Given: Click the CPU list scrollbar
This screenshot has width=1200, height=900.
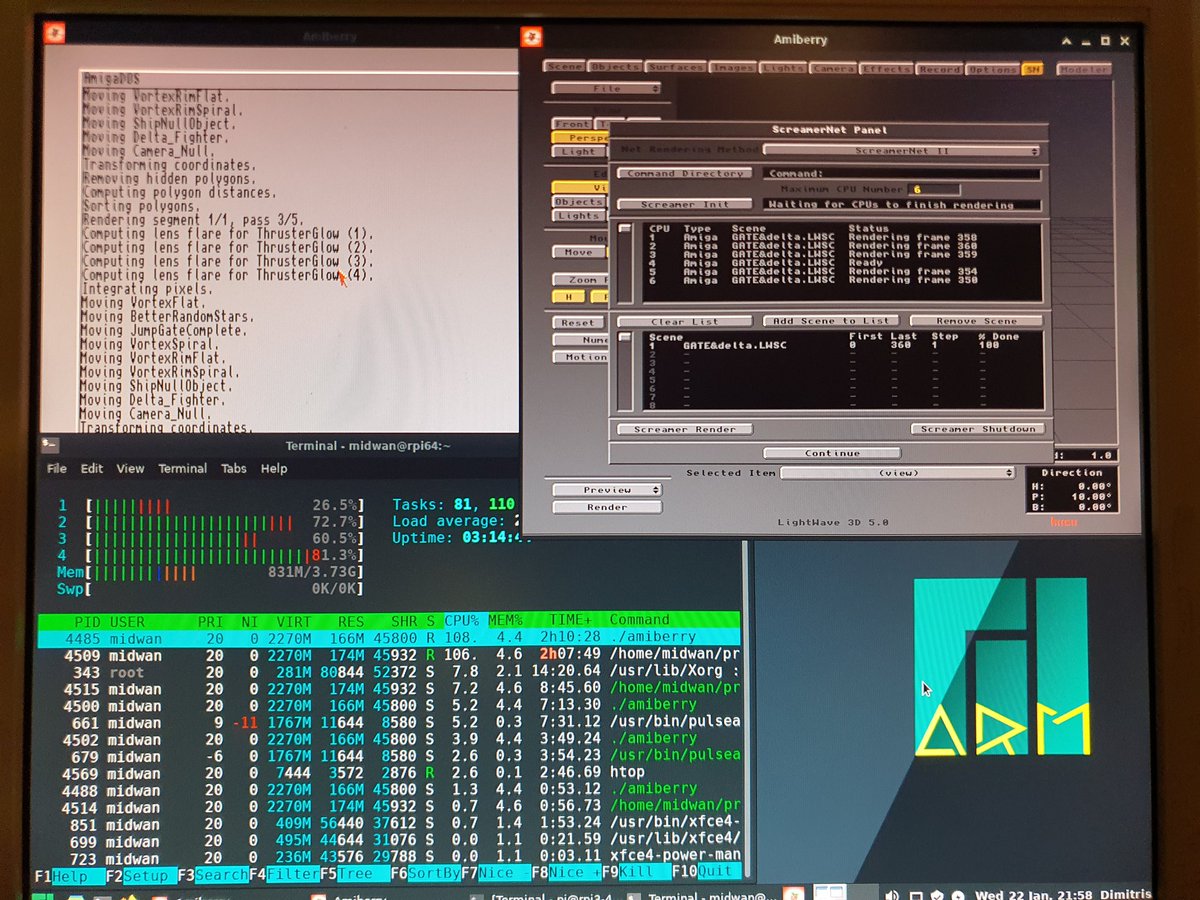Looking at the screenshot, I should [x=626, y=262].
